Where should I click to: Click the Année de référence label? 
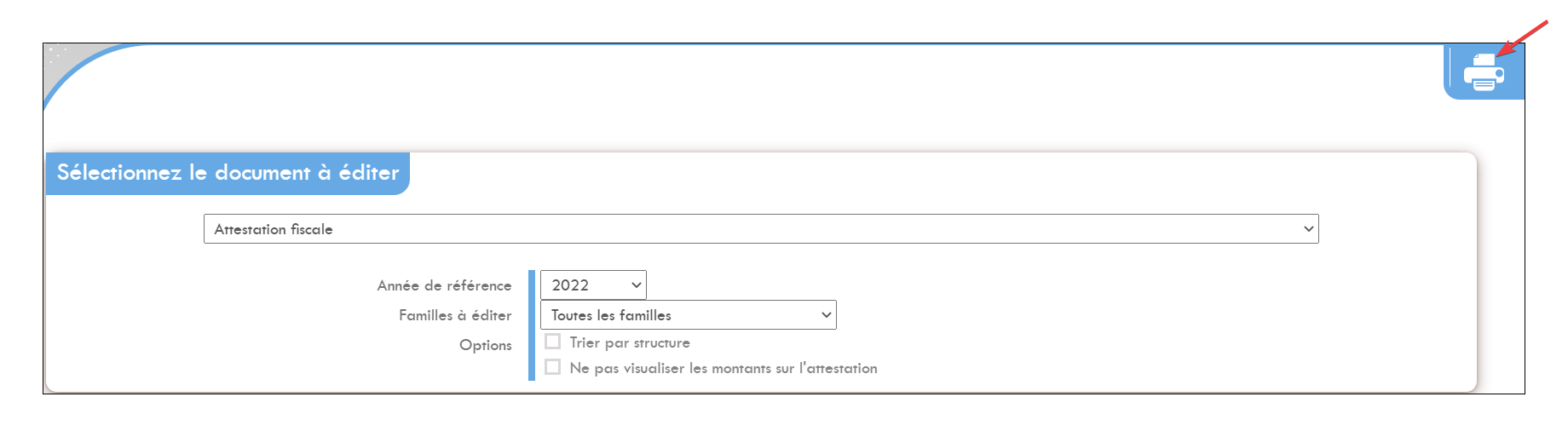(445, 285)
